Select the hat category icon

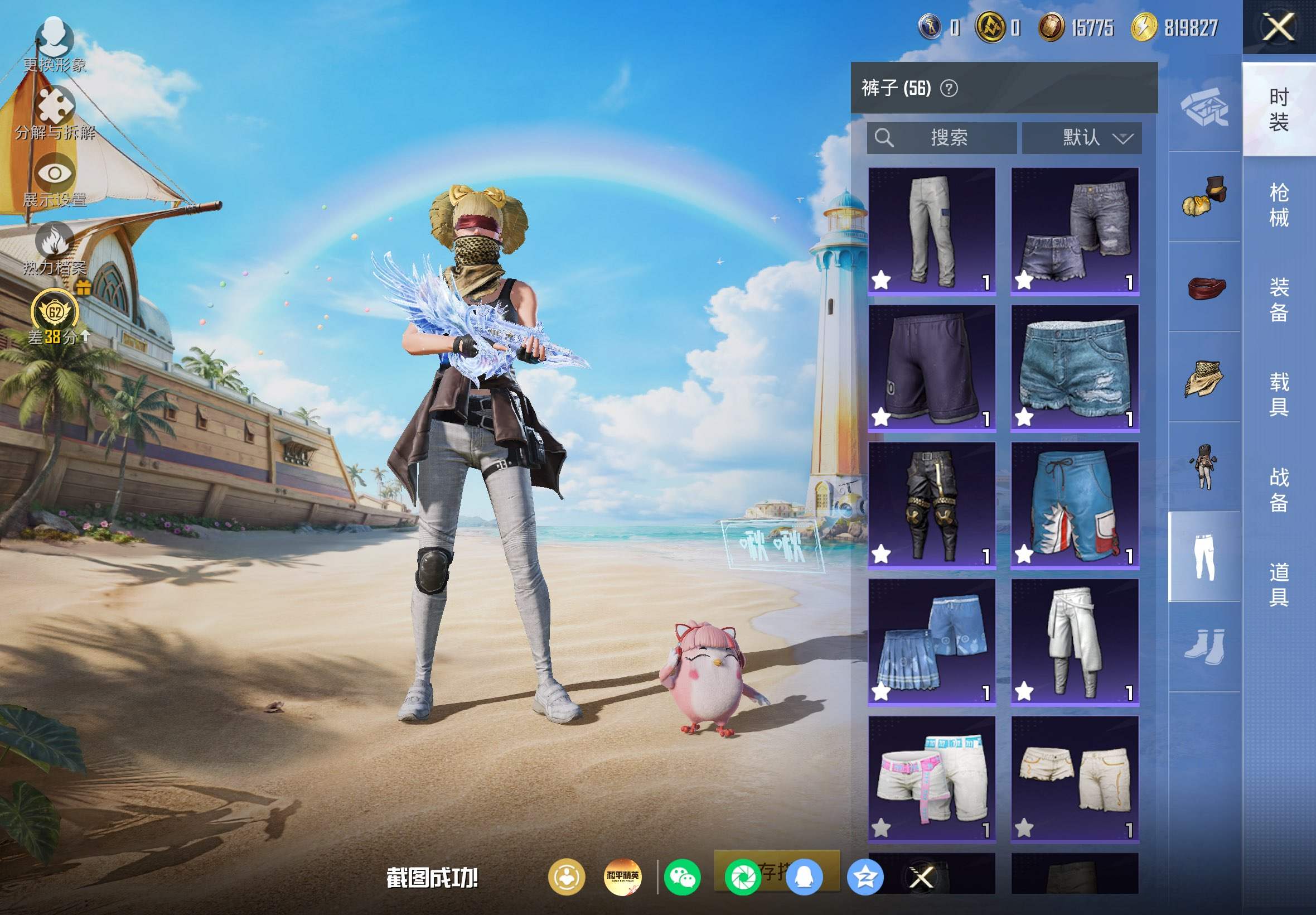point(1204,196)
